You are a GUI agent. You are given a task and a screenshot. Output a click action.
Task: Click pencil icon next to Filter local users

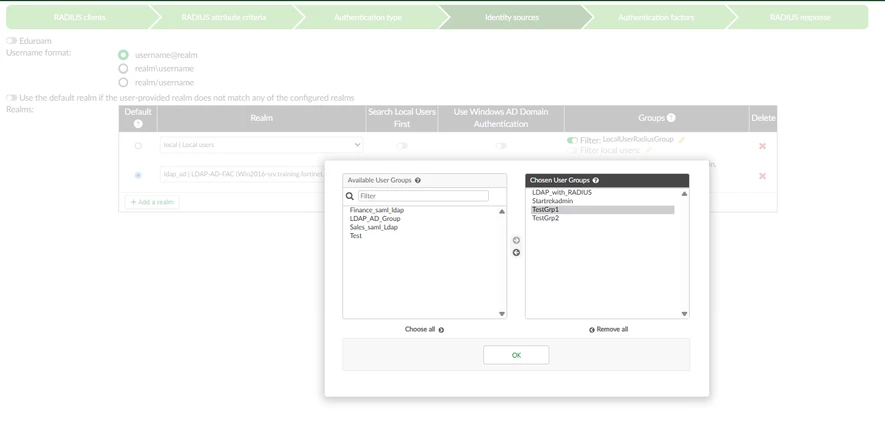649,150
